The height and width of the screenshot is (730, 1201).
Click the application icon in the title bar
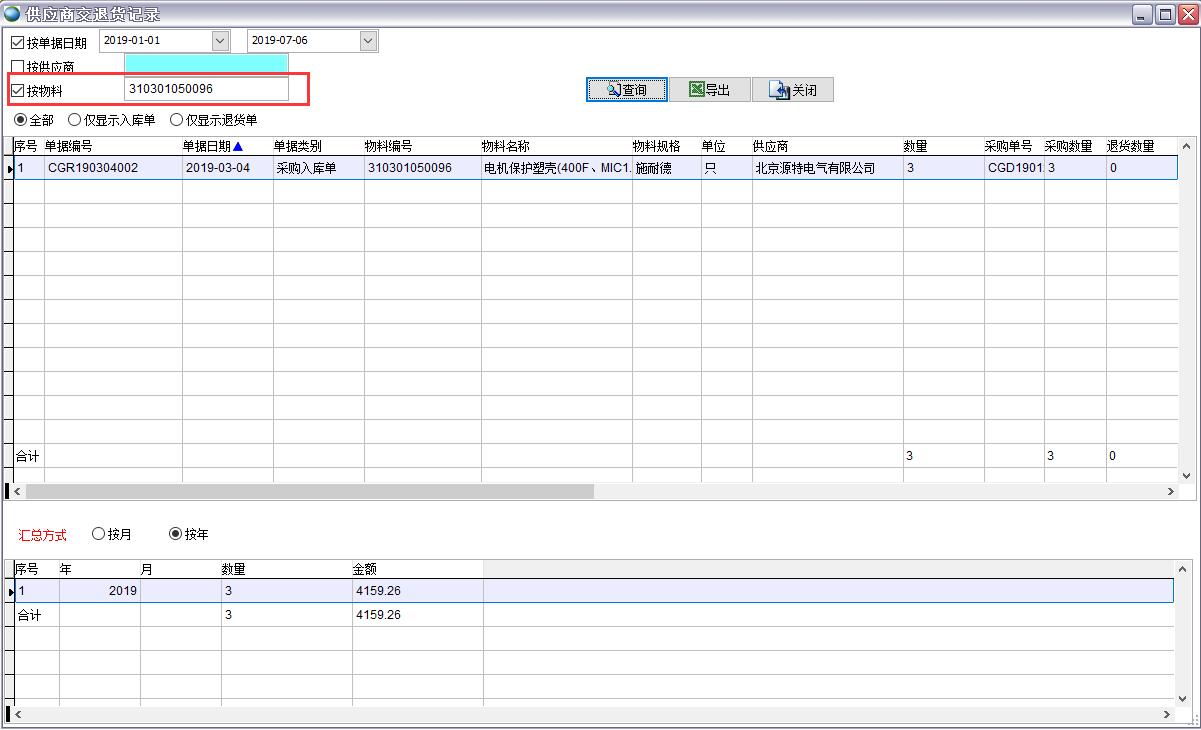point(10,12)
